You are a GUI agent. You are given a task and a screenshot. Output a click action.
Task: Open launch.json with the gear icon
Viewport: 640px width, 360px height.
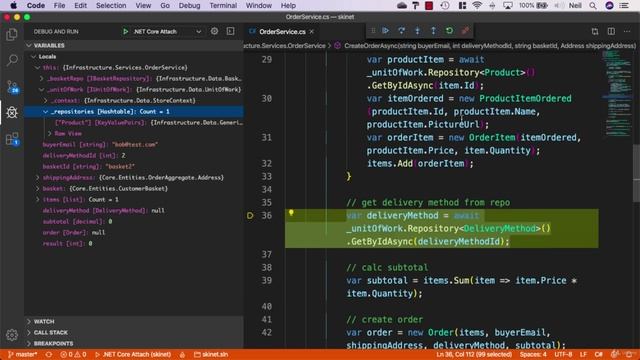point(214,31)
